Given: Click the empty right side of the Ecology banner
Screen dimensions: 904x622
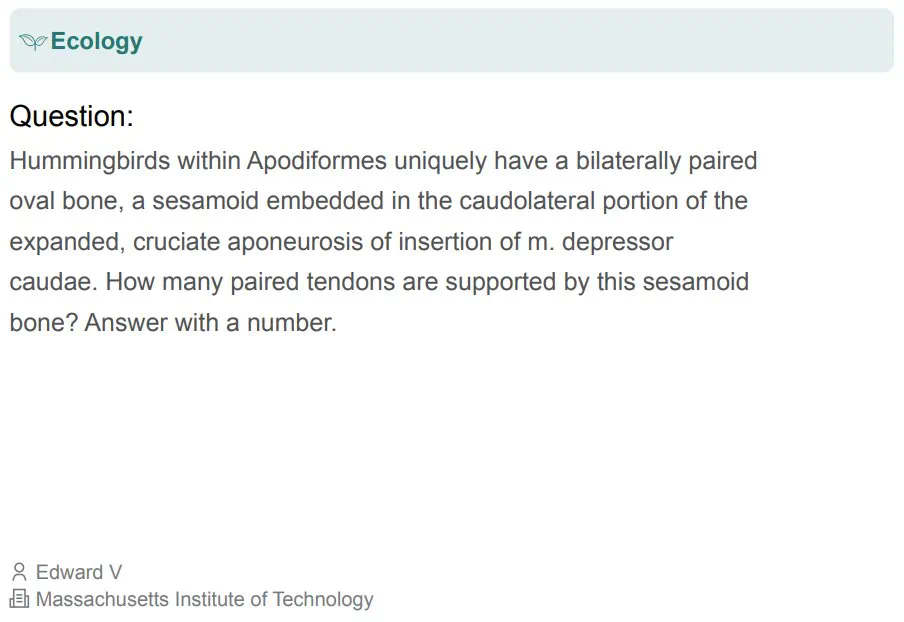Looking at the screenshot, I should coord(600,41).
